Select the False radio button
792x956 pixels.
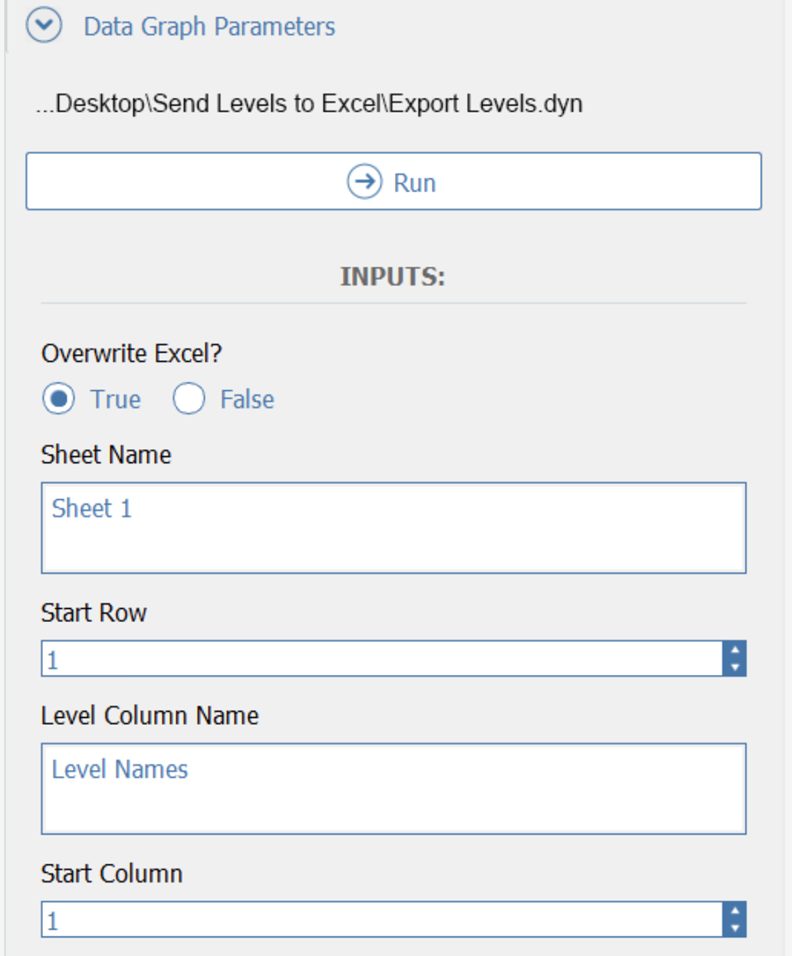click(189, 399)
